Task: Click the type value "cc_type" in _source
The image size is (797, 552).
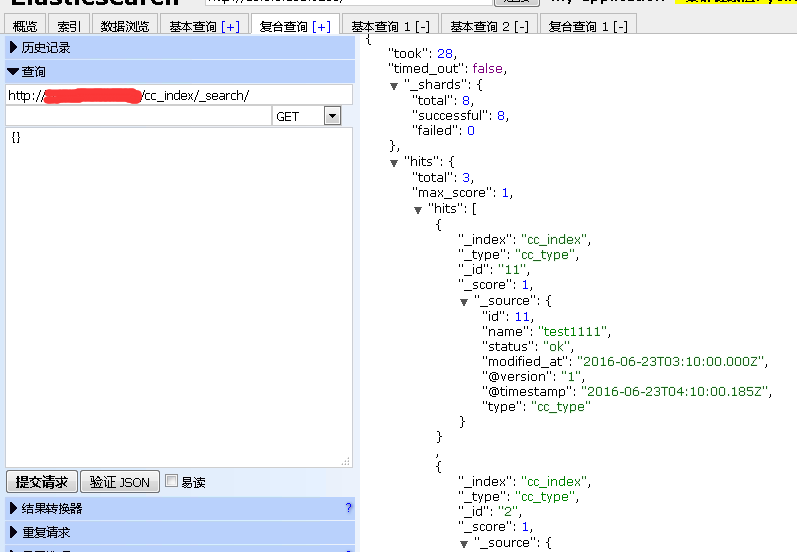Action: (561, 407)
